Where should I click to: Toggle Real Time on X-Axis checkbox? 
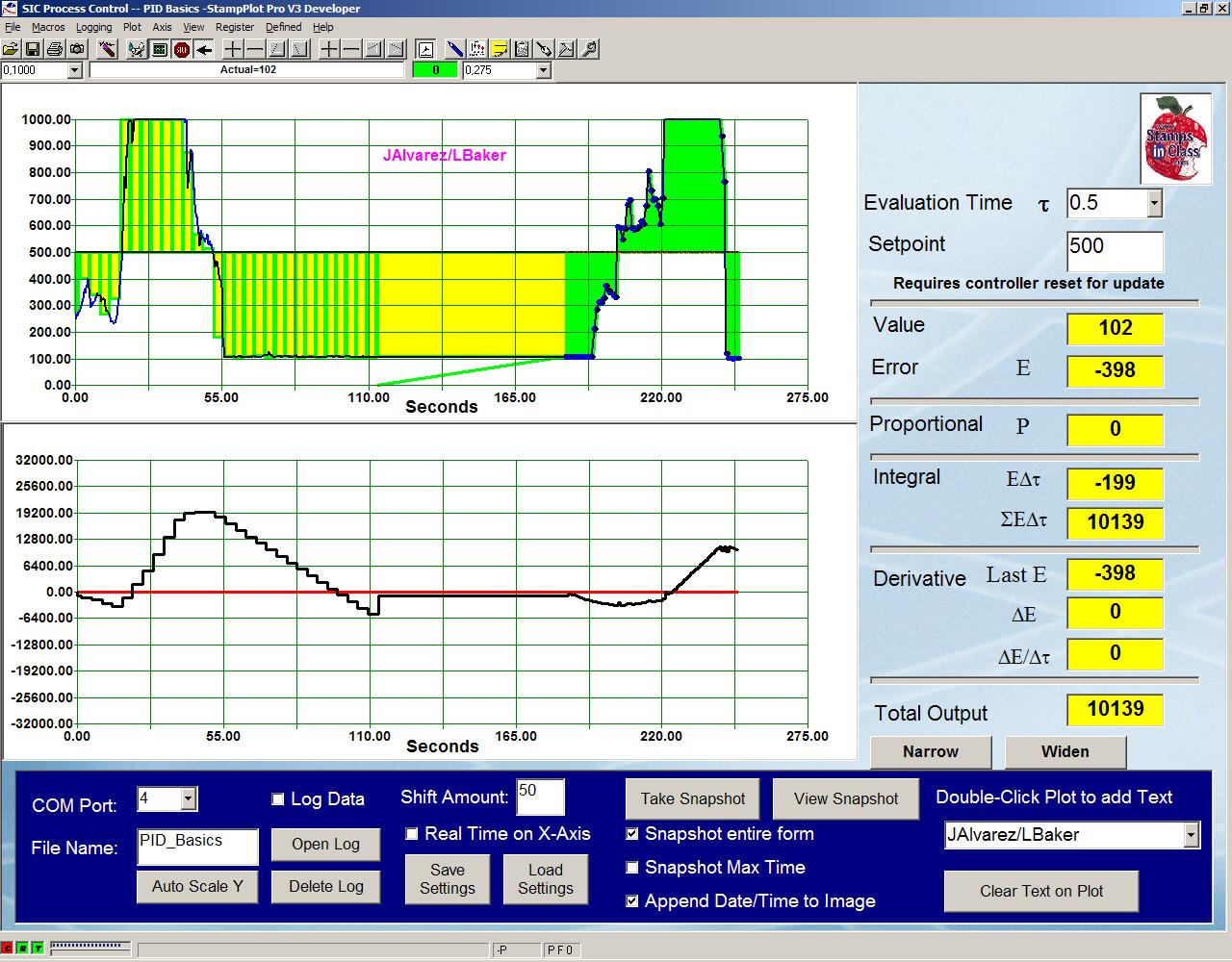pos(412,834)
